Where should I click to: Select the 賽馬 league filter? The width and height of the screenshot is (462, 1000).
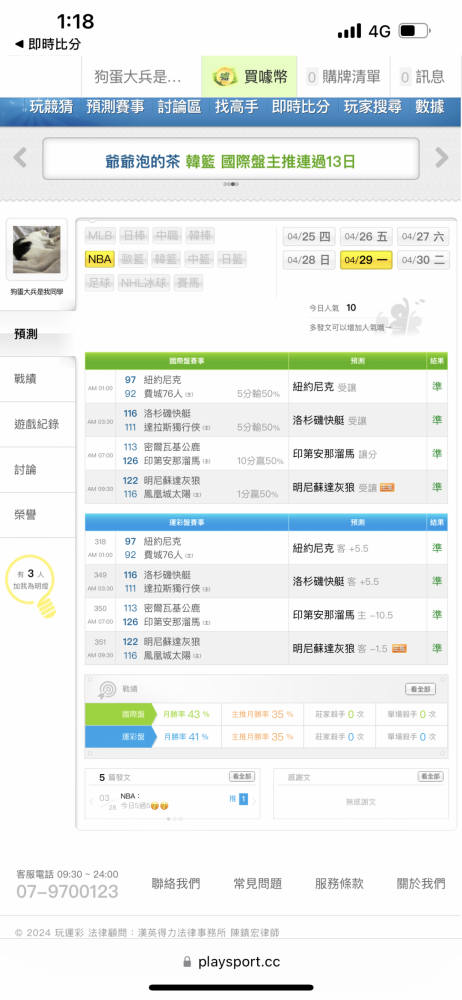(x=189, y=283)
